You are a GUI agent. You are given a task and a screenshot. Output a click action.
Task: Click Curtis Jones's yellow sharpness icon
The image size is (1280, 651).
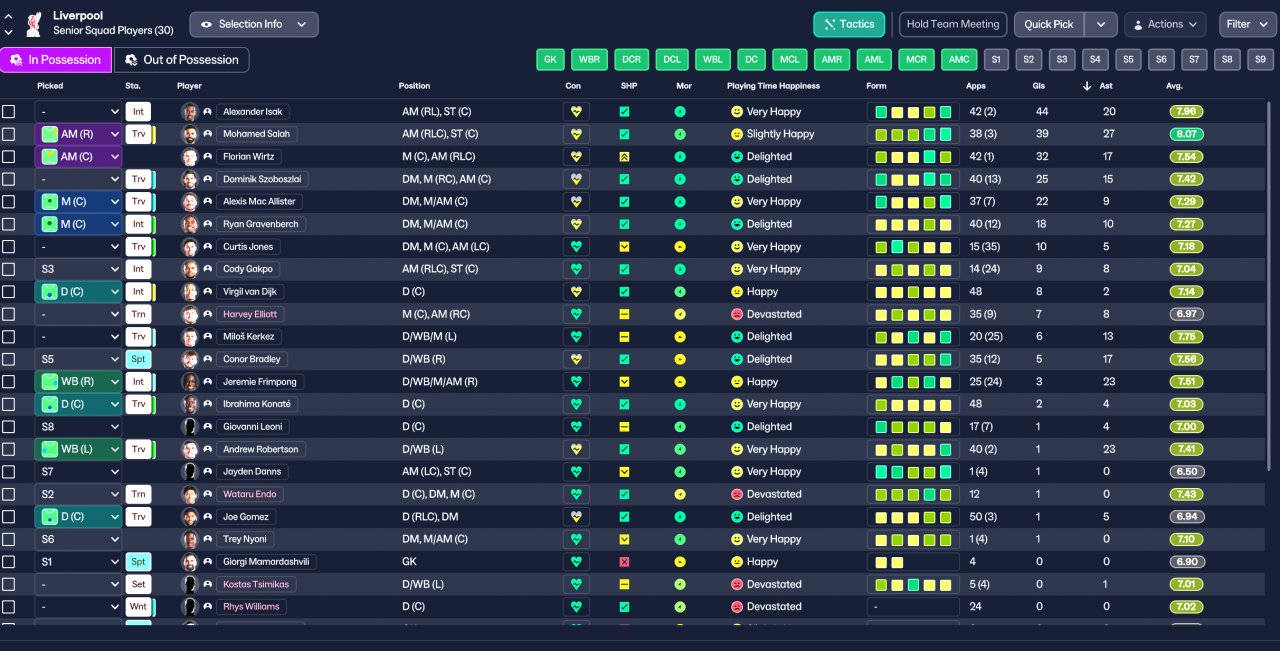(624, 247)
